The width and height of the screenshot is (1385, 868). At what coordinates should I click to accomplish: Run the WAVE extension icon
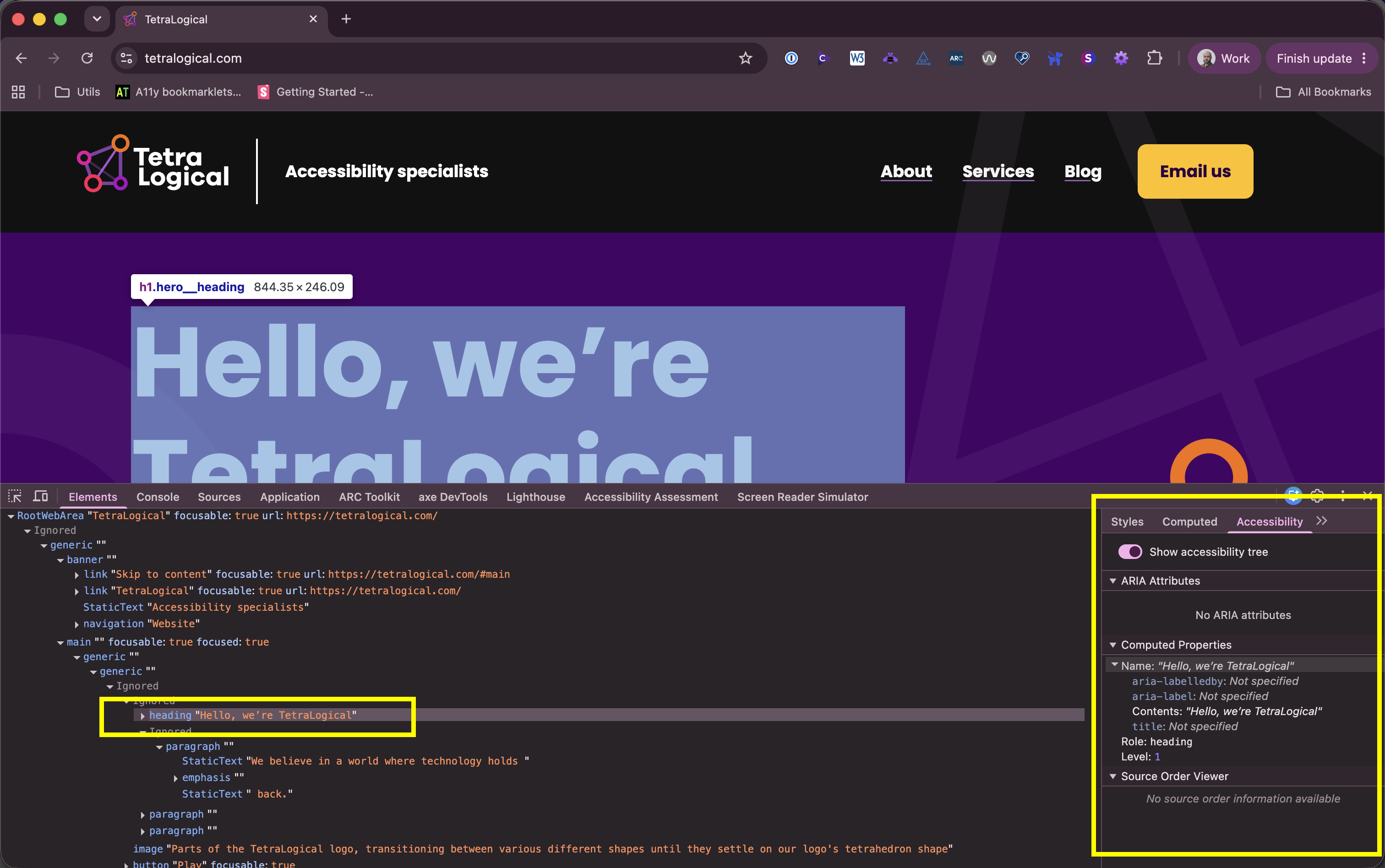coord(989,58)
